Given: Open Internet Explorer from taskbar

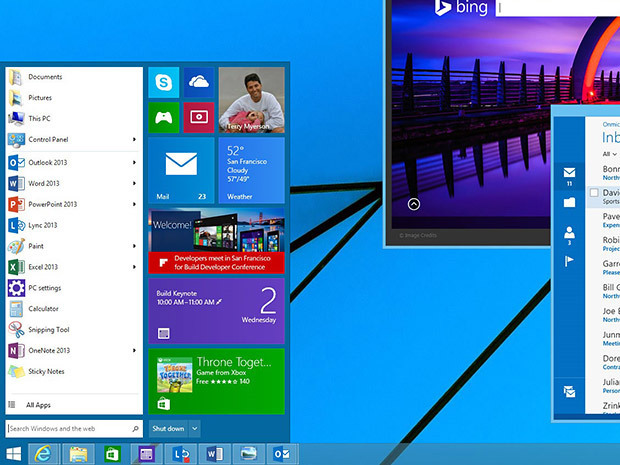Looking at the screenshot, I should point(44,454).
